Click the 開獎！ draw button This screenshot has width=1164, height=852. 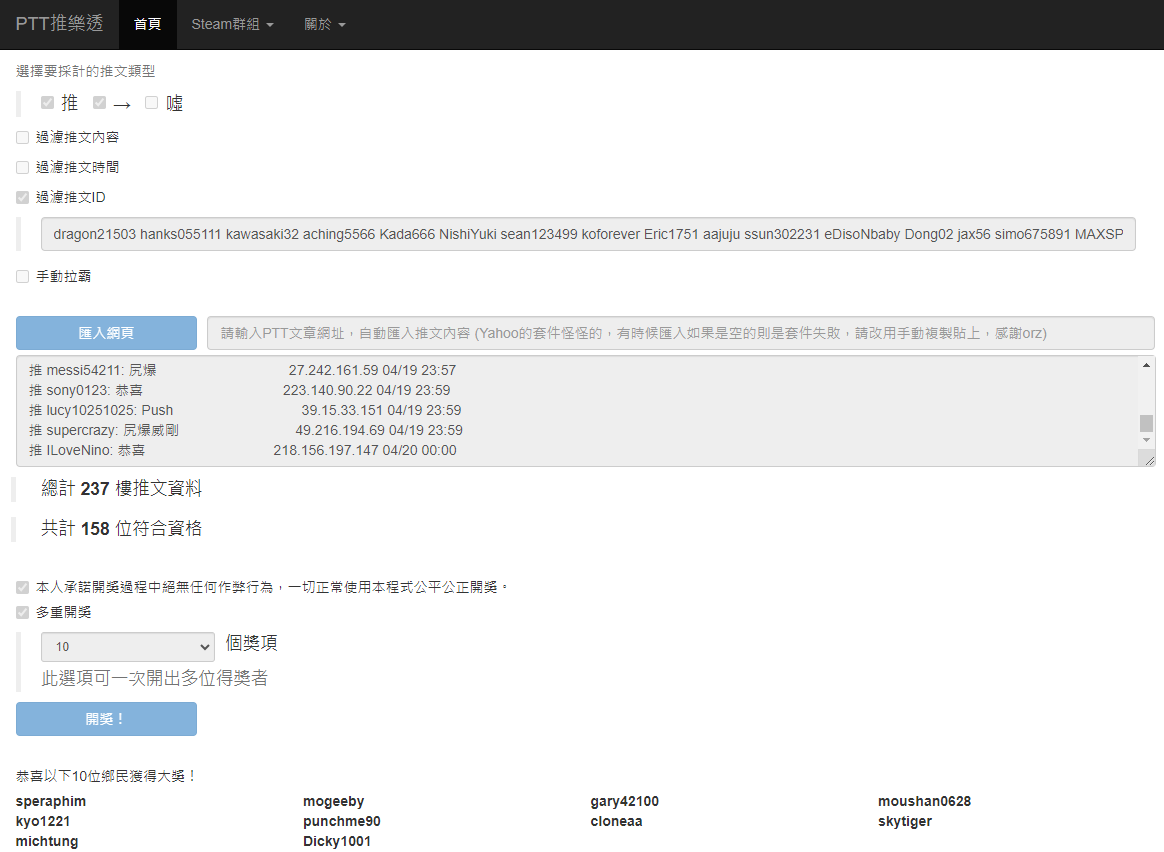106,718
